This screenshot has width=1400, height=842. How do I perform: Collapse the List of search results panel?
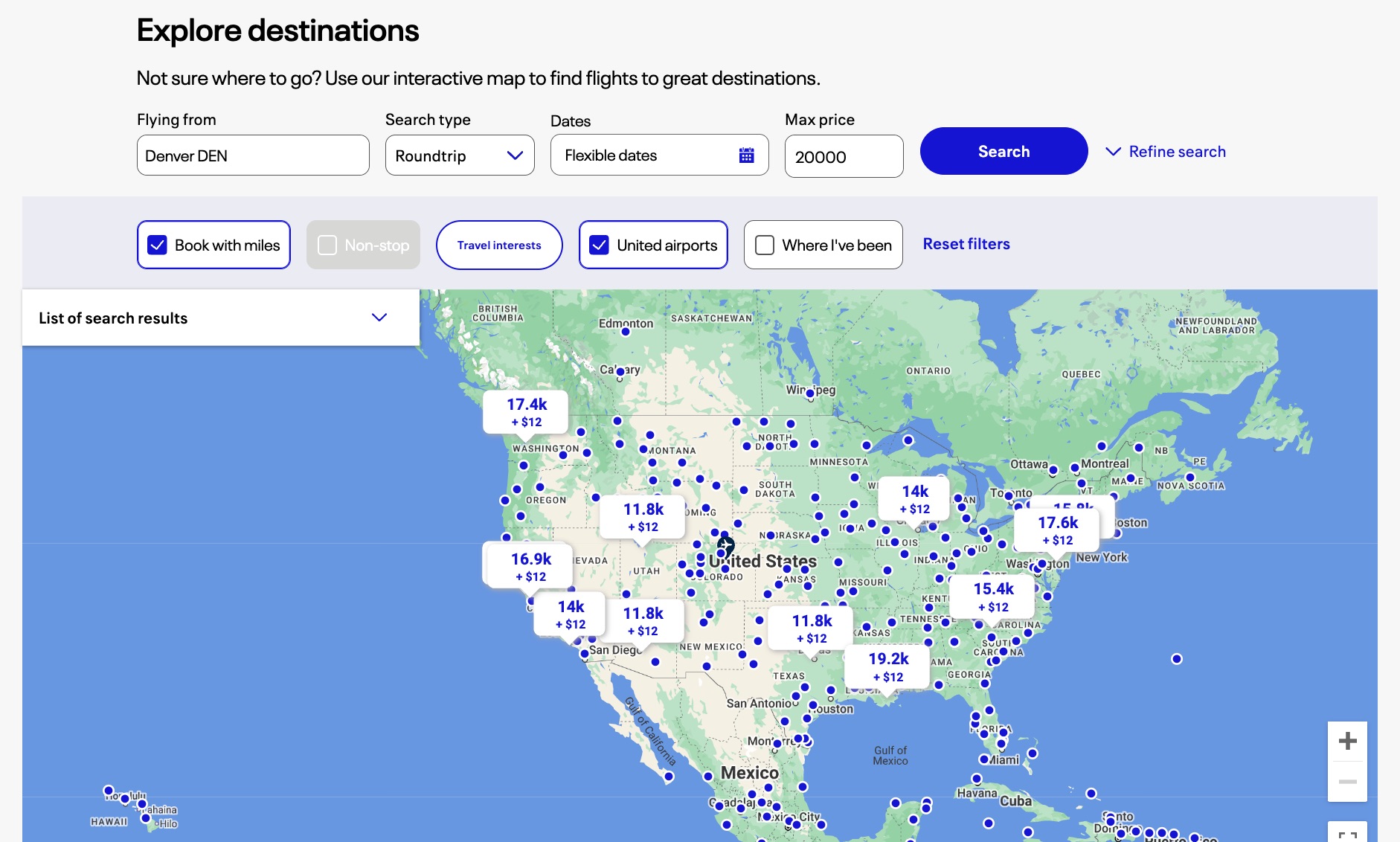point(379,318)
